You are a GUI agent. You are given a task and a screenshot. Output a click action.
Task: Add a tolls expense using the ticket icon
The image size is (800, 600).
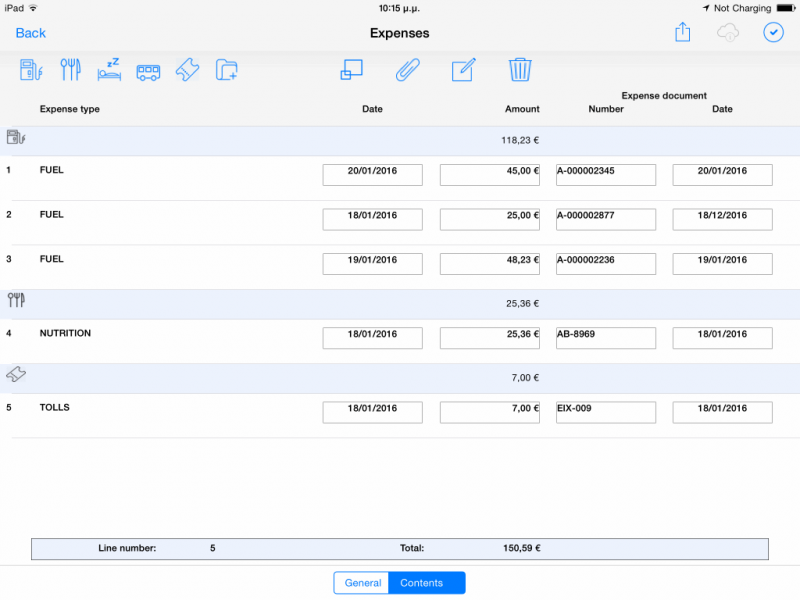point(188,70)
